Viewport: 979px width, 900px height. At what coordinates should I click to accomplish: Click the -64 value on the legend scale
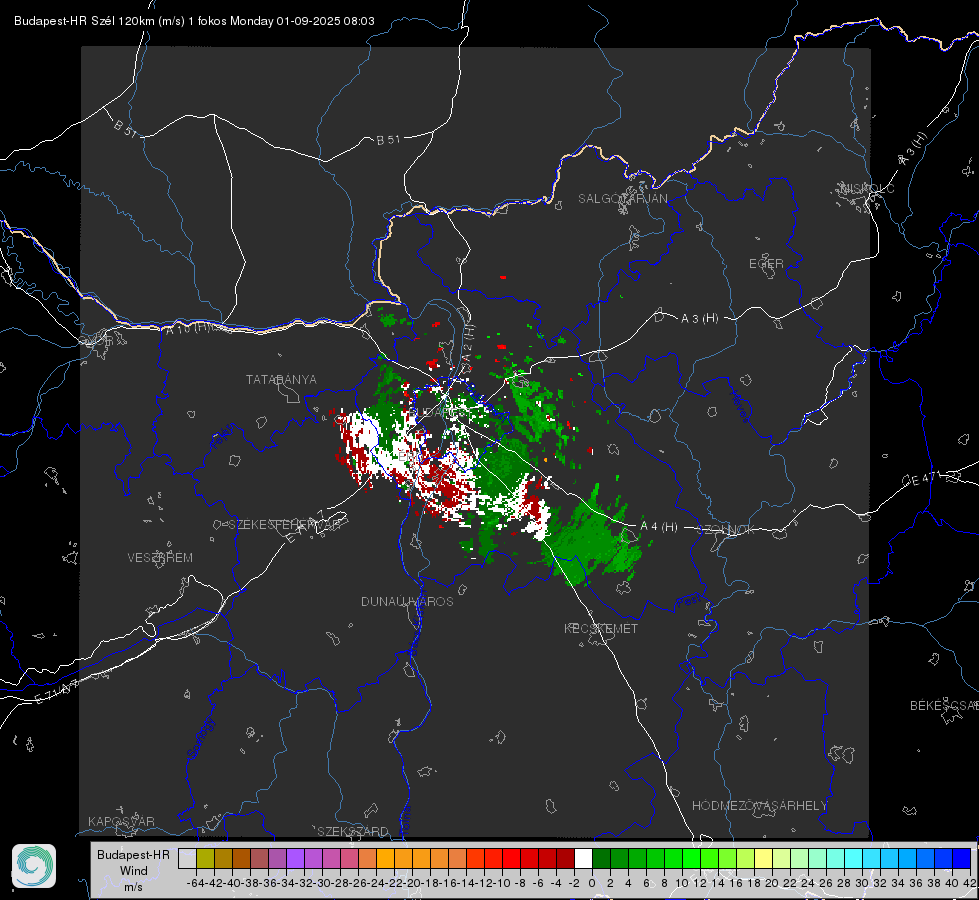coord(195,883)
